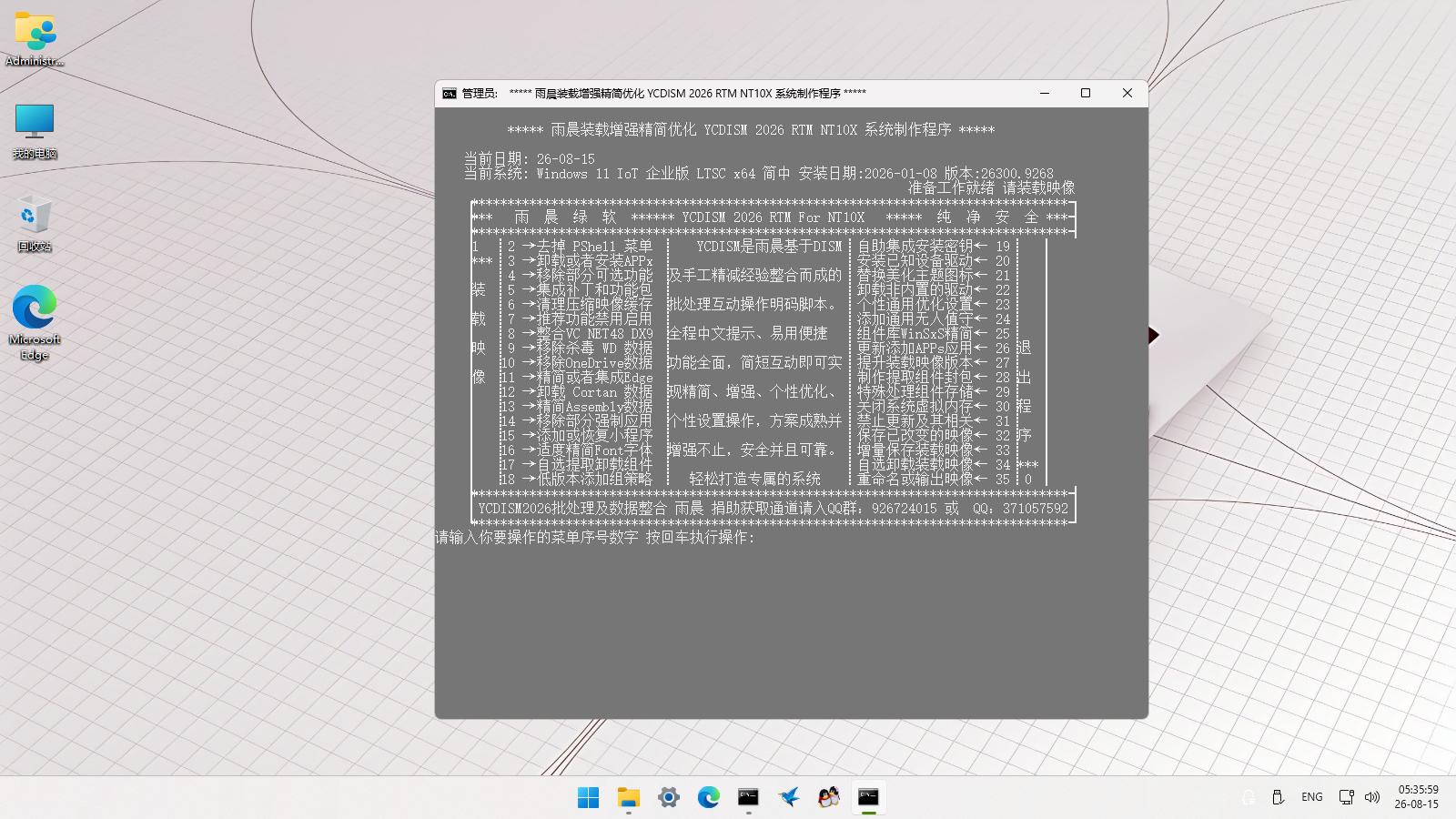This screenshot has width=1456, height=819.
Task: Click menu line '7 →推荐功能禁用启用'
Action: (580, 319)
